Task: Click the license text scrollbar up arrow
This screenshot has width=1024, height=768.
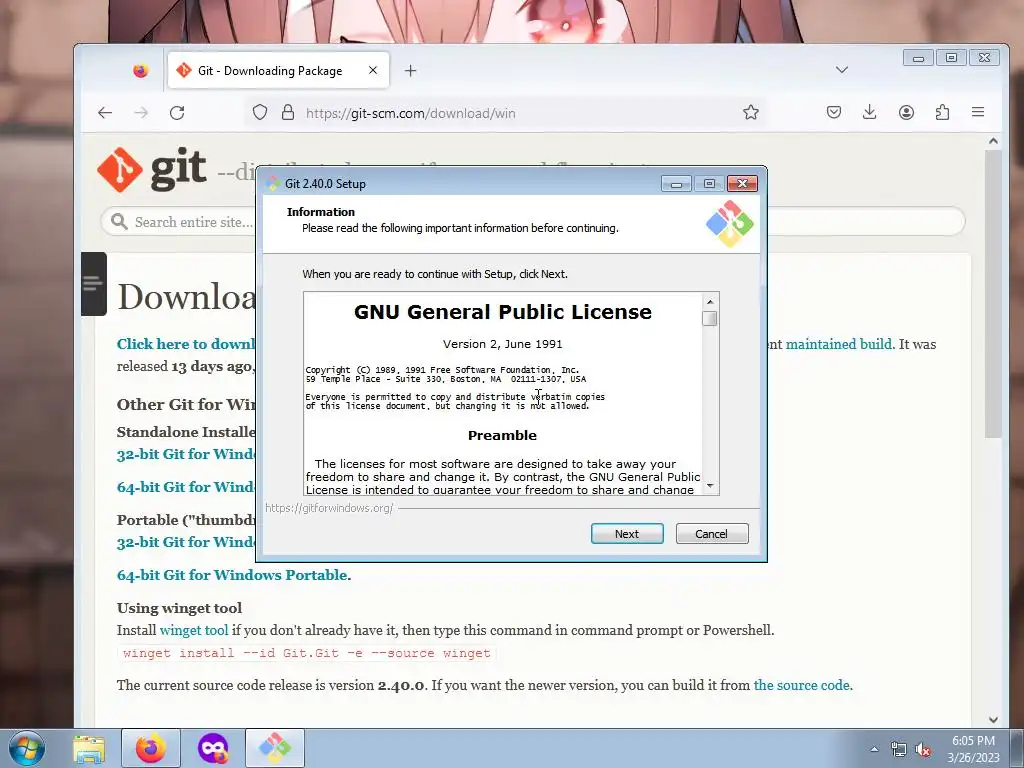Action: pyautogui.click(x=710, y=301)
